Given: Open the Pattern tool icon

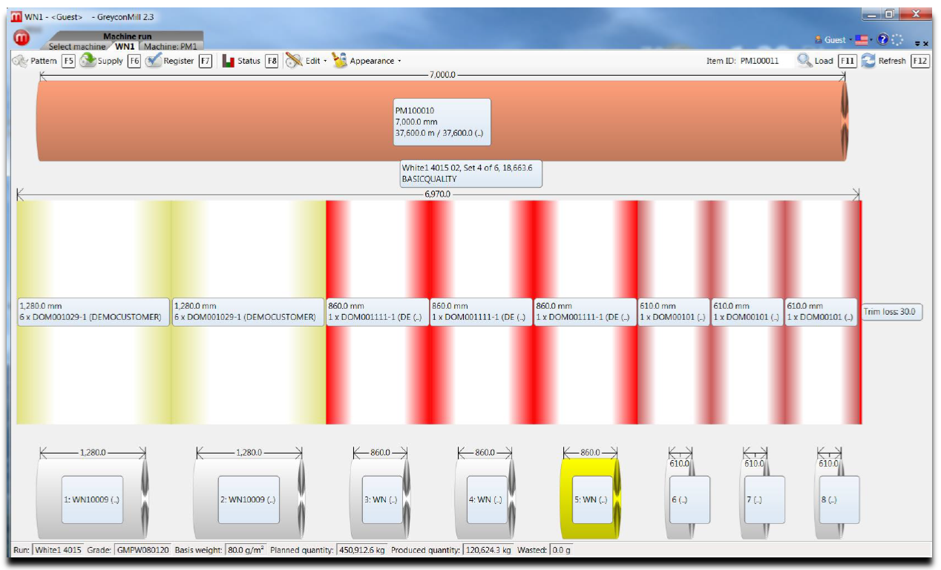Looking at the screenshot, I should 20,61.
